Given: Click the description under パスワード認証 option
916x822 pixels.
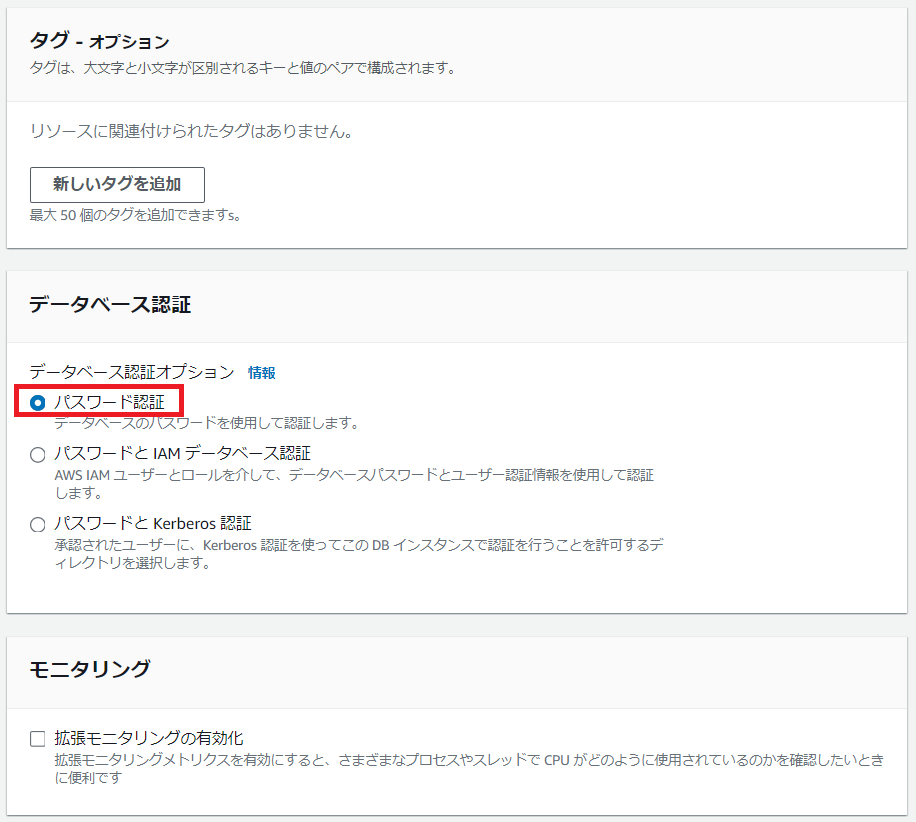Looking at the screenshot, I should pos(206,423).
